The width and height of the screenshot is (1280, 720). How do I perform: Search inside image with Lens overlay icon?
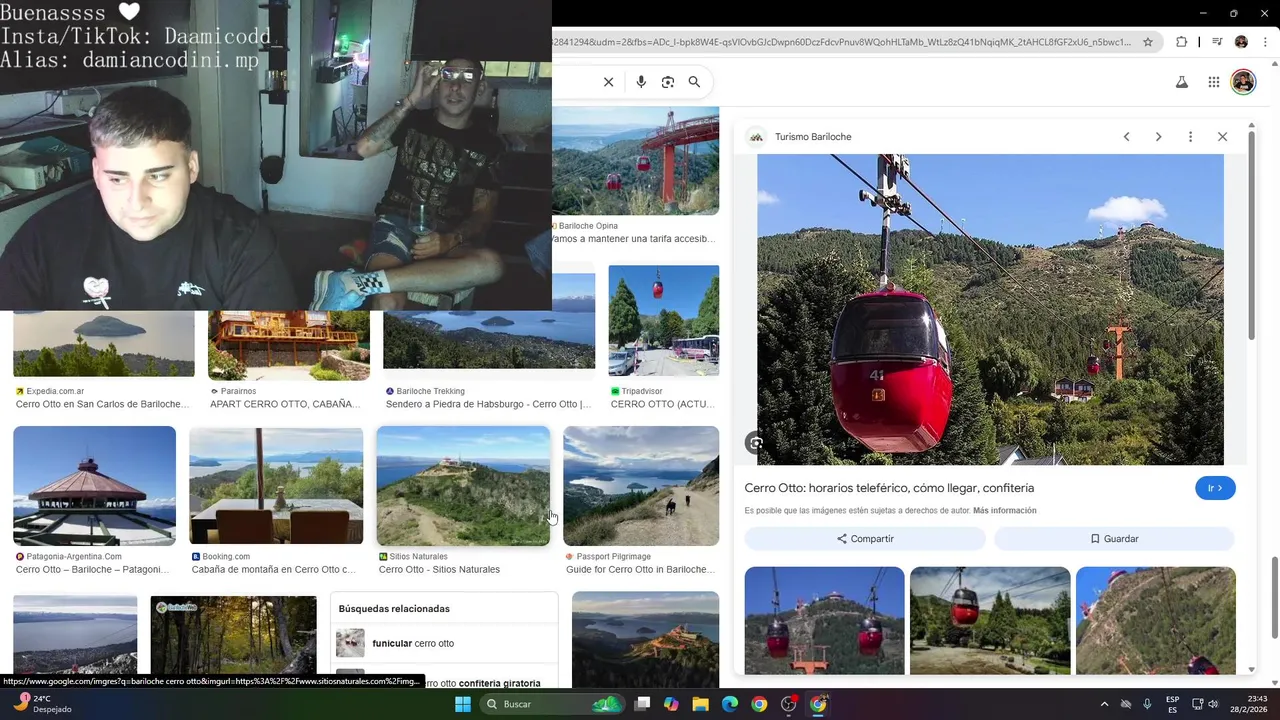pos(756,443)
